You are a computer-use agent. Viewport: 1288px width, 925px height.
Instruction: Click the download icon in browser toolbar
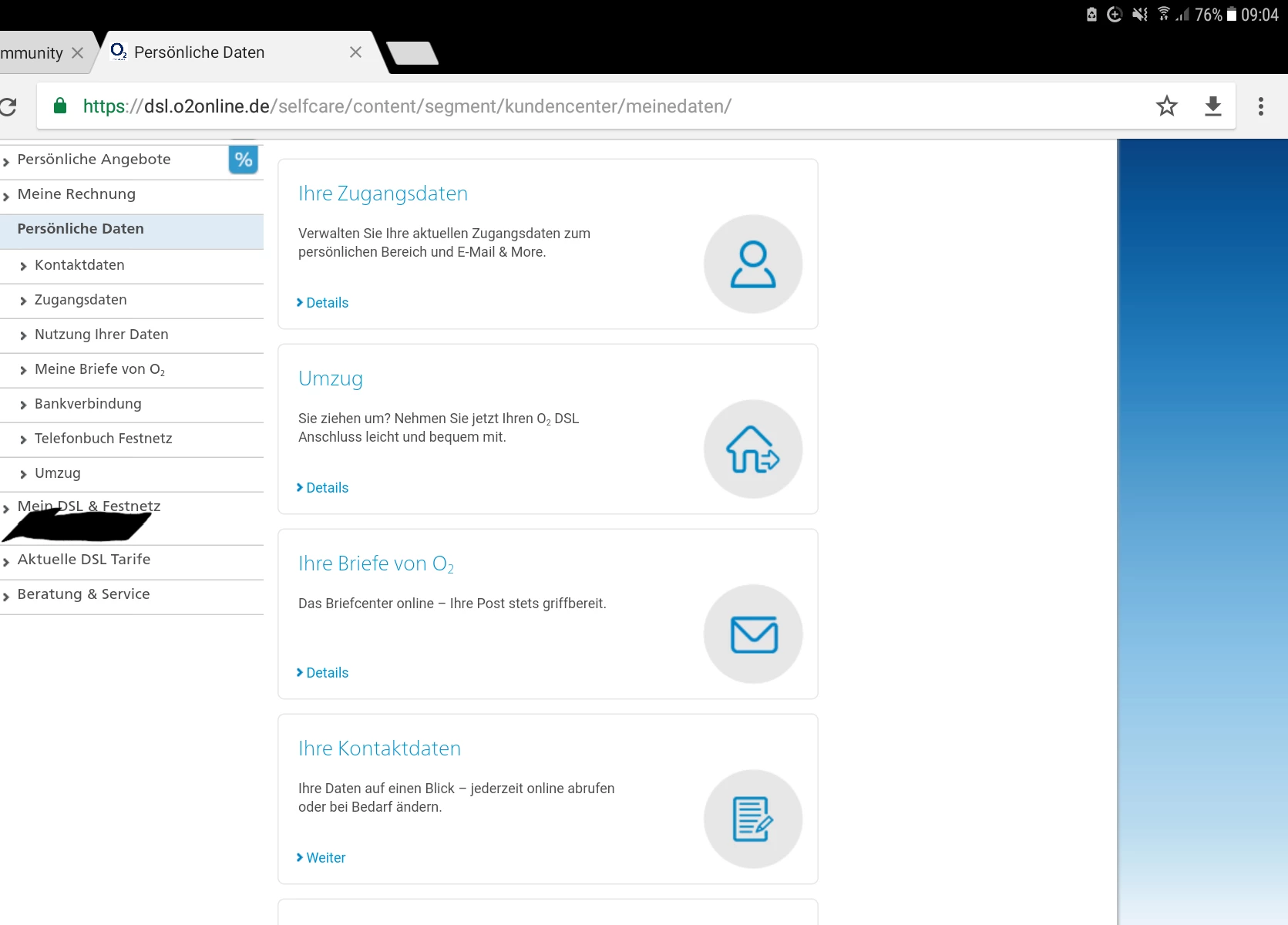[x=1213, y=106]
